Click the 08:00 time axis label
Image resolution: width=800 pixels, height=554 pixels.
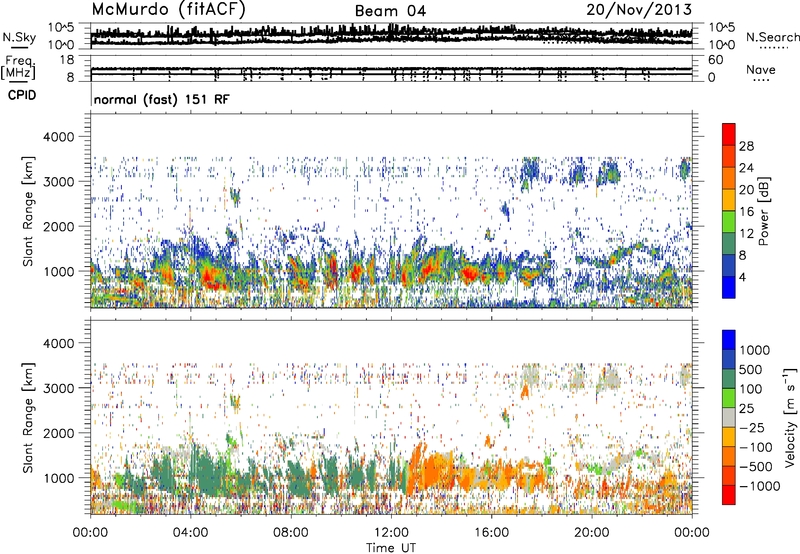click(291, 533)
